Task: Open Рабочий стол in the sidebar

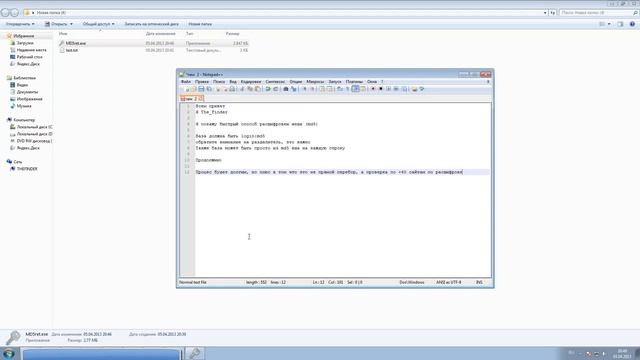Action: 29,57
